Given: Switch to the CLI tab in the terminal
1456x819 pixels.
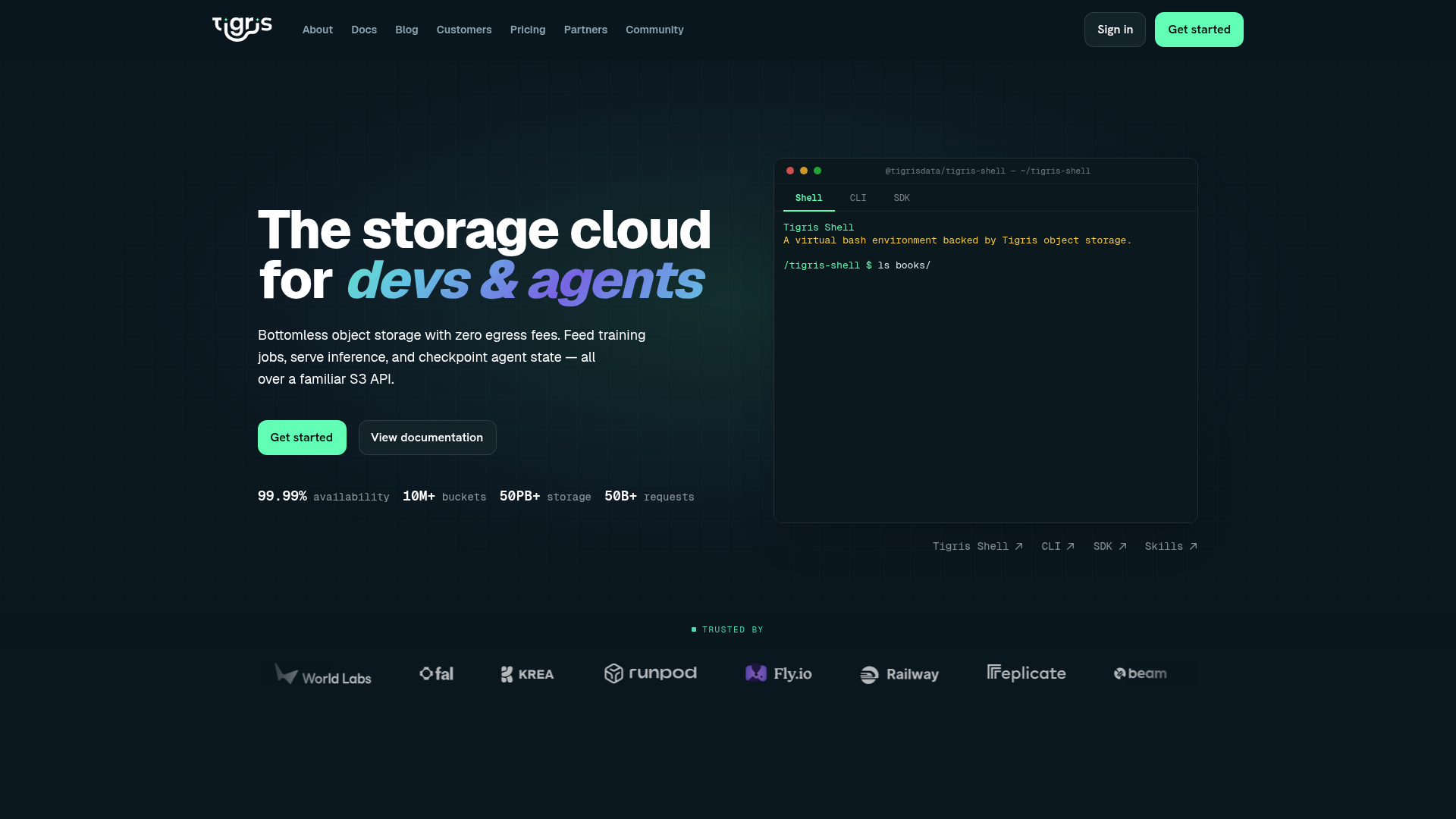Looking at the screenshot, I should (x=858, y=198).
